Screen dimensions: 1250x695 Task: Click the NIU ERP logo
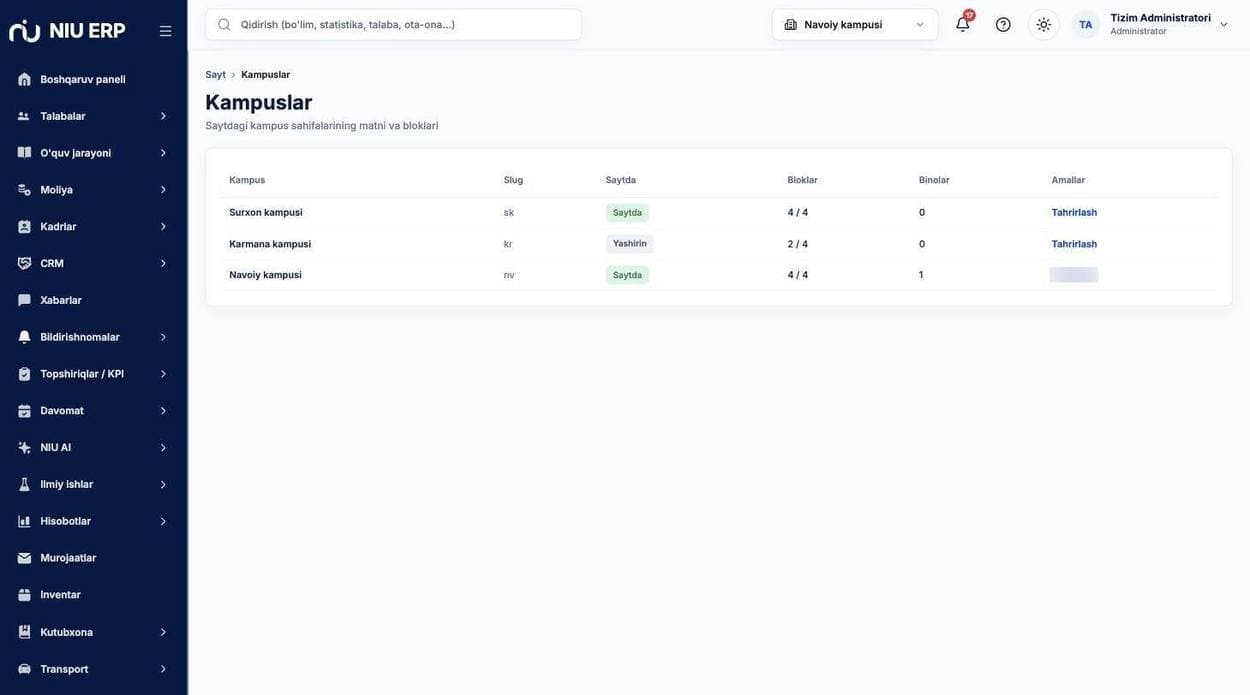point(67,31)
